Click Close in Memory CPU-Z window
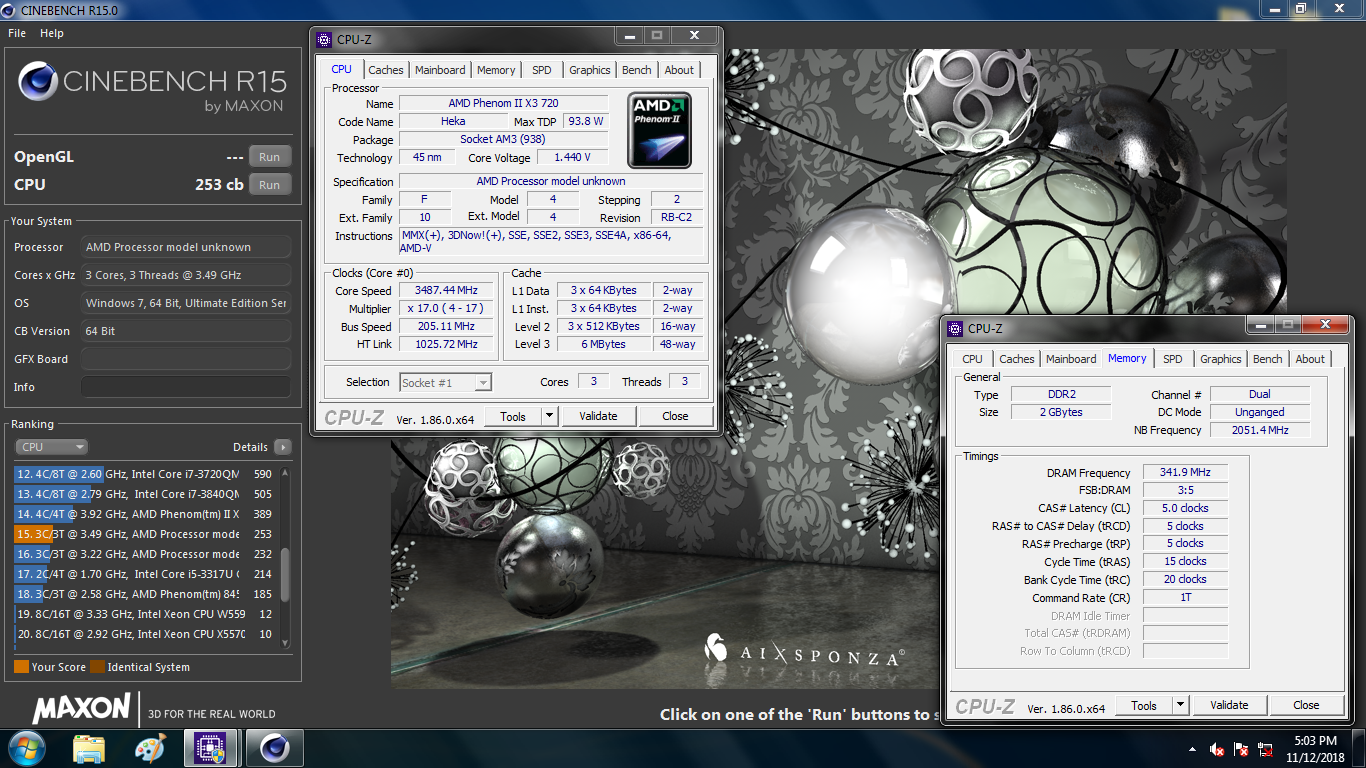 click(1306, 705)
